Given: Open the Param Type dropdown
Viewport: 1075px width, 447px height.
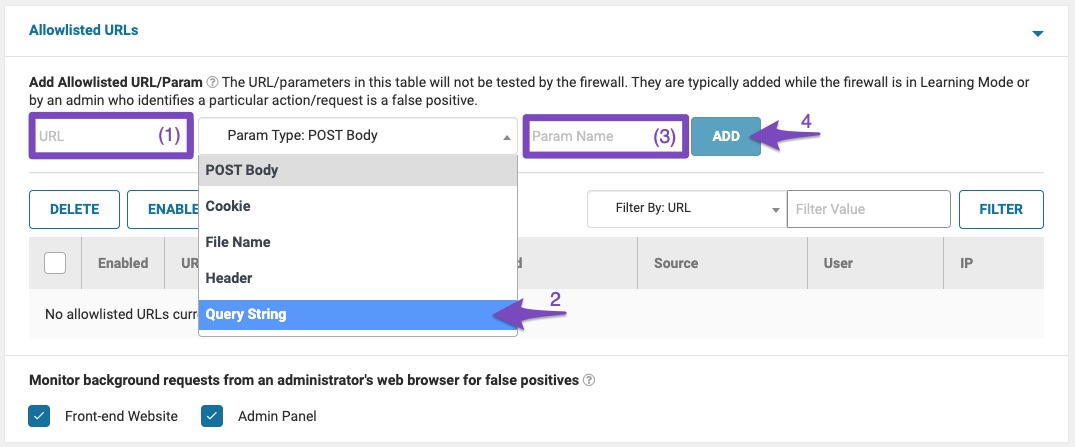Looking at the screenshot, I should coord(357,136).
